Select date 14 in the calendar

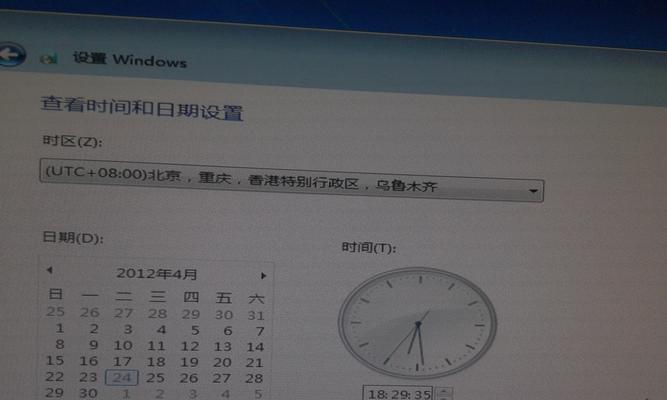point(255,347)
